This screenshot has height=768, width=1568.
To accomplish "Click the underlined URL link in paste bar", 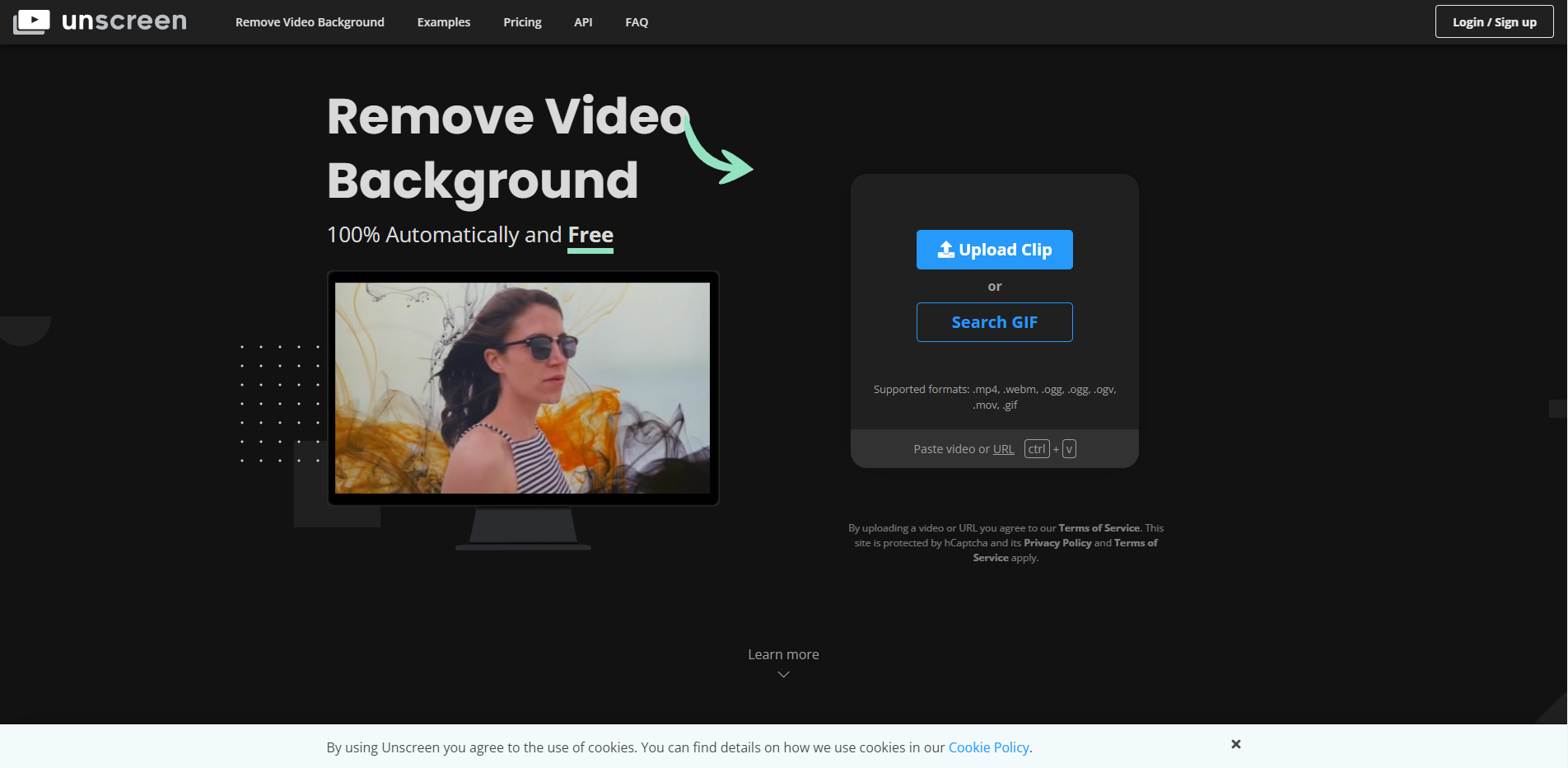I will pyautogui.click(x=1003, y=448).
